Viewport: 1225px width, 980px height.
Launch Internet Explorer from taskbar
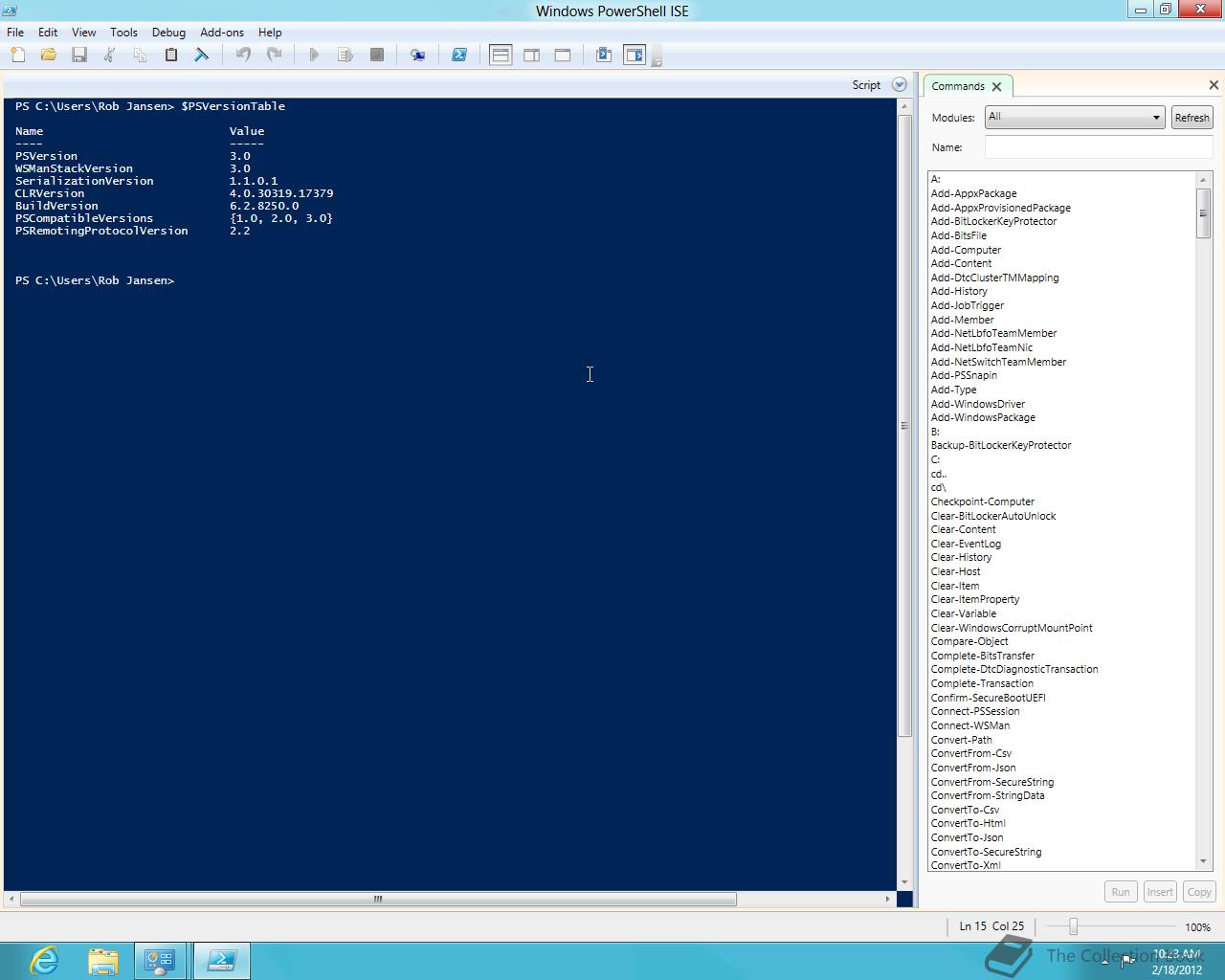(x=44, y=960)
